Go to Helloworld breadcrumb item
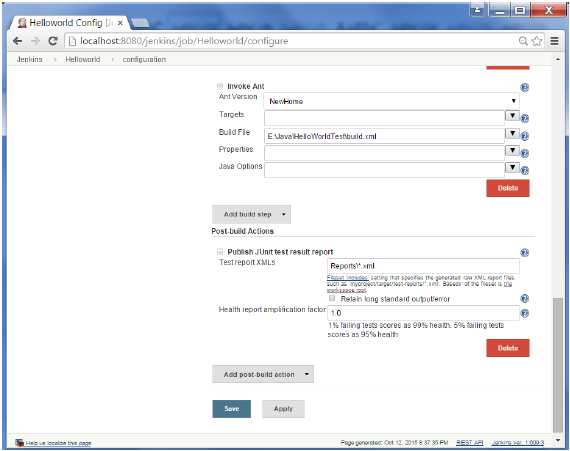Image resolution: width=570 pixels, height=451 pixels. (x=83, y=59)
